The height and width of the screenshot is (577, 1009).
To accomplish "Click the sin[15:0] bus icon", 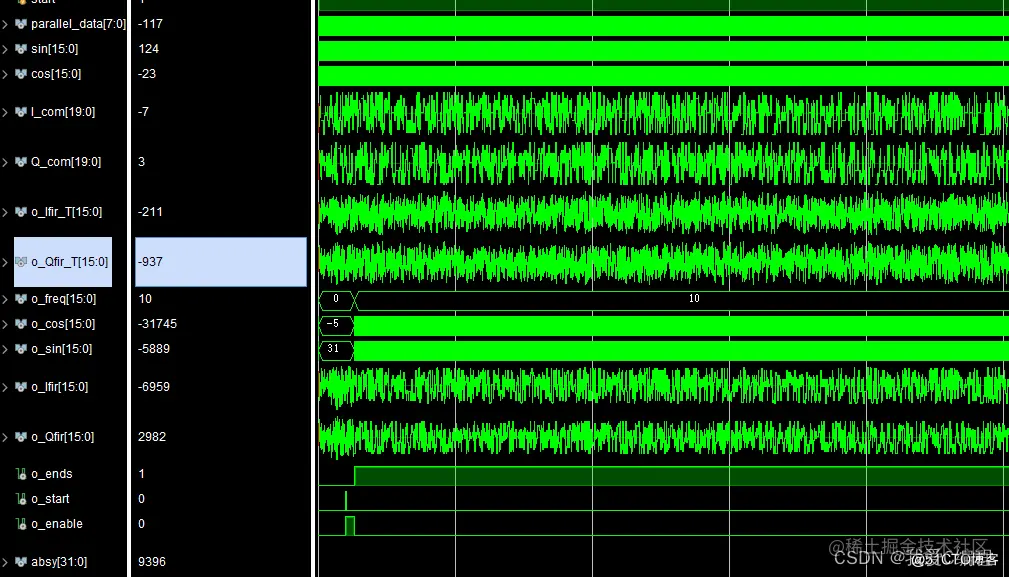I will tap(21, 49).
